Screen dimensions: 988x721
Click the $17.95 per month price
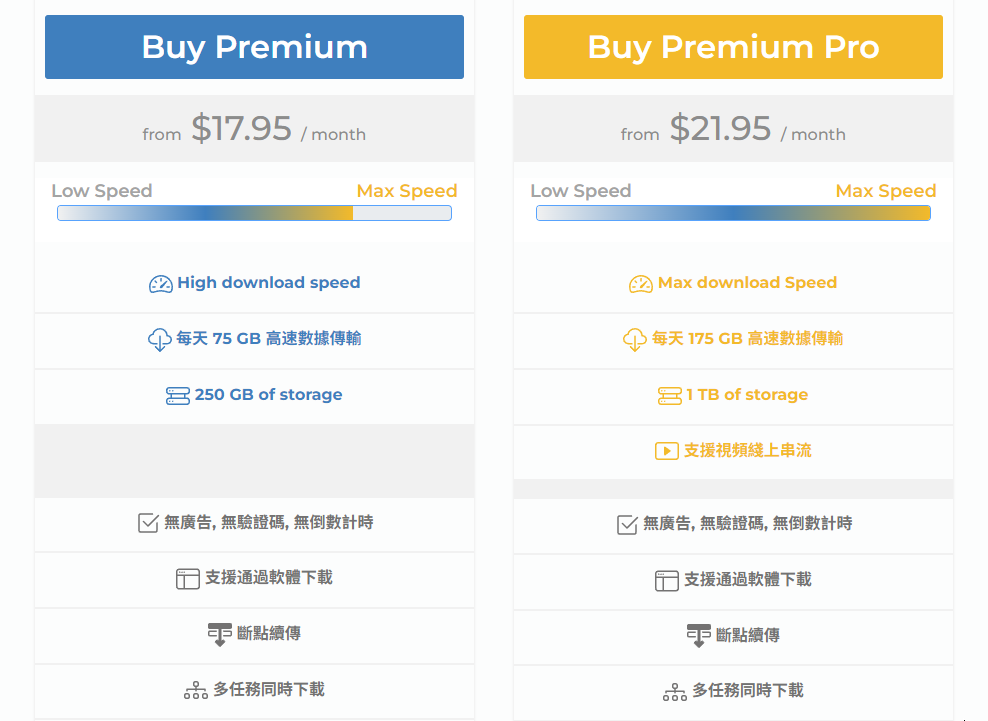coord(242,129)
